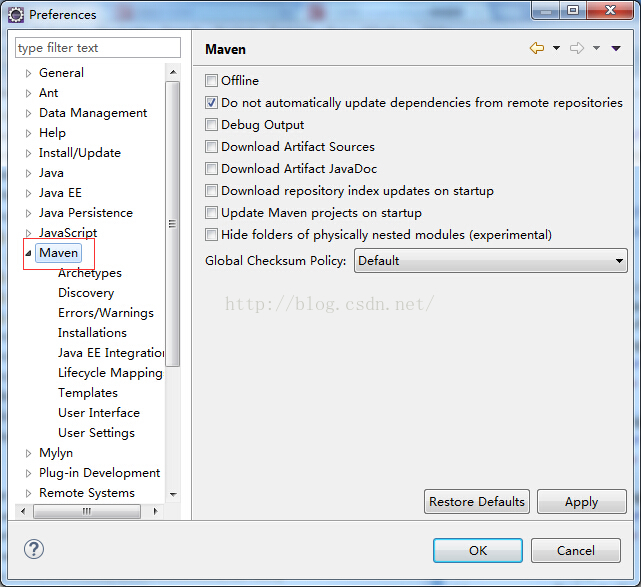Screen dimensions: 641x587
Task: Select Mylyn category label
Action: click(56, 453)
